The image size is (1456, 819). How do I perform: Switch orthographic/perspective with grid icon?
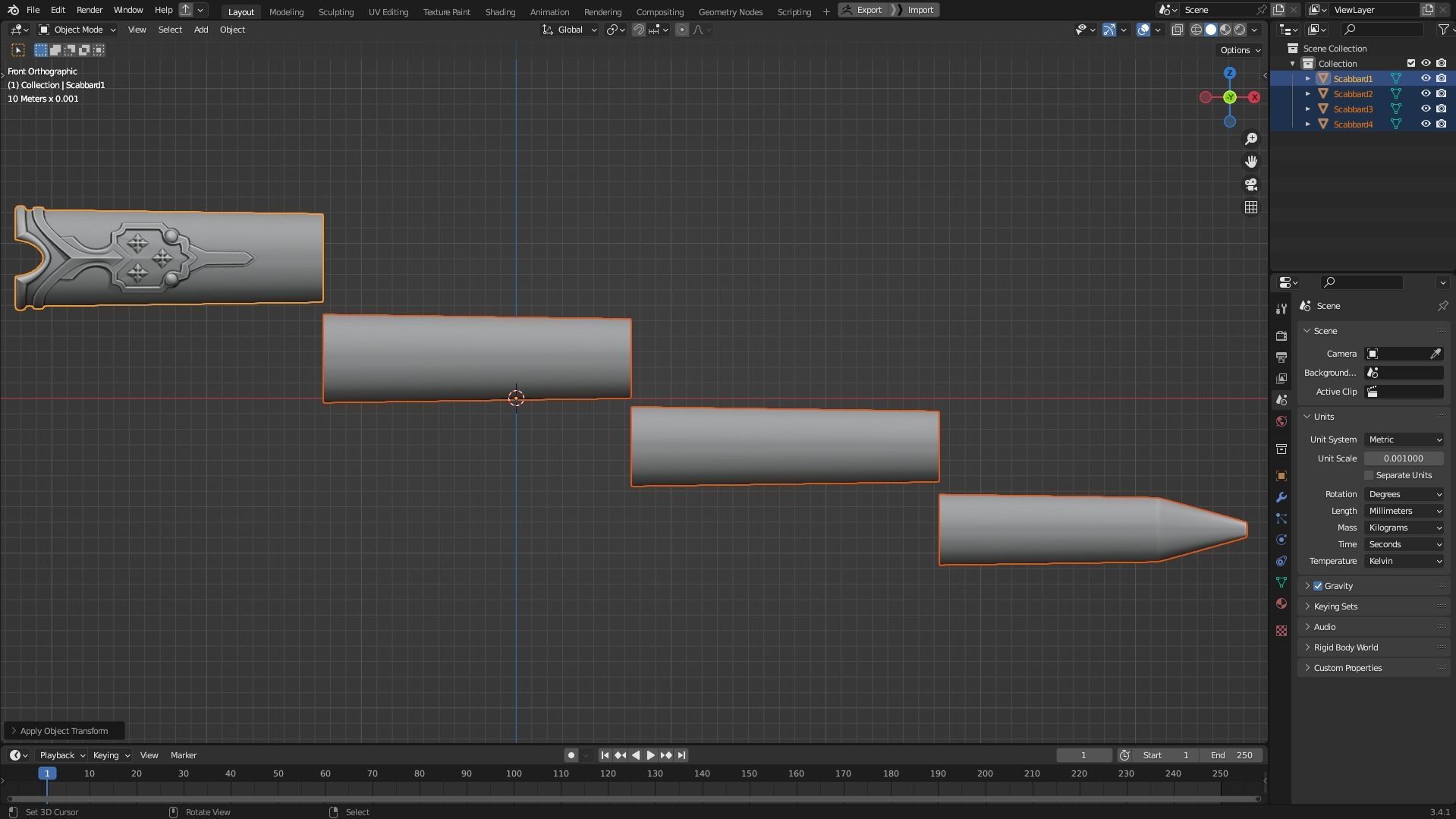click(1251, 207)
